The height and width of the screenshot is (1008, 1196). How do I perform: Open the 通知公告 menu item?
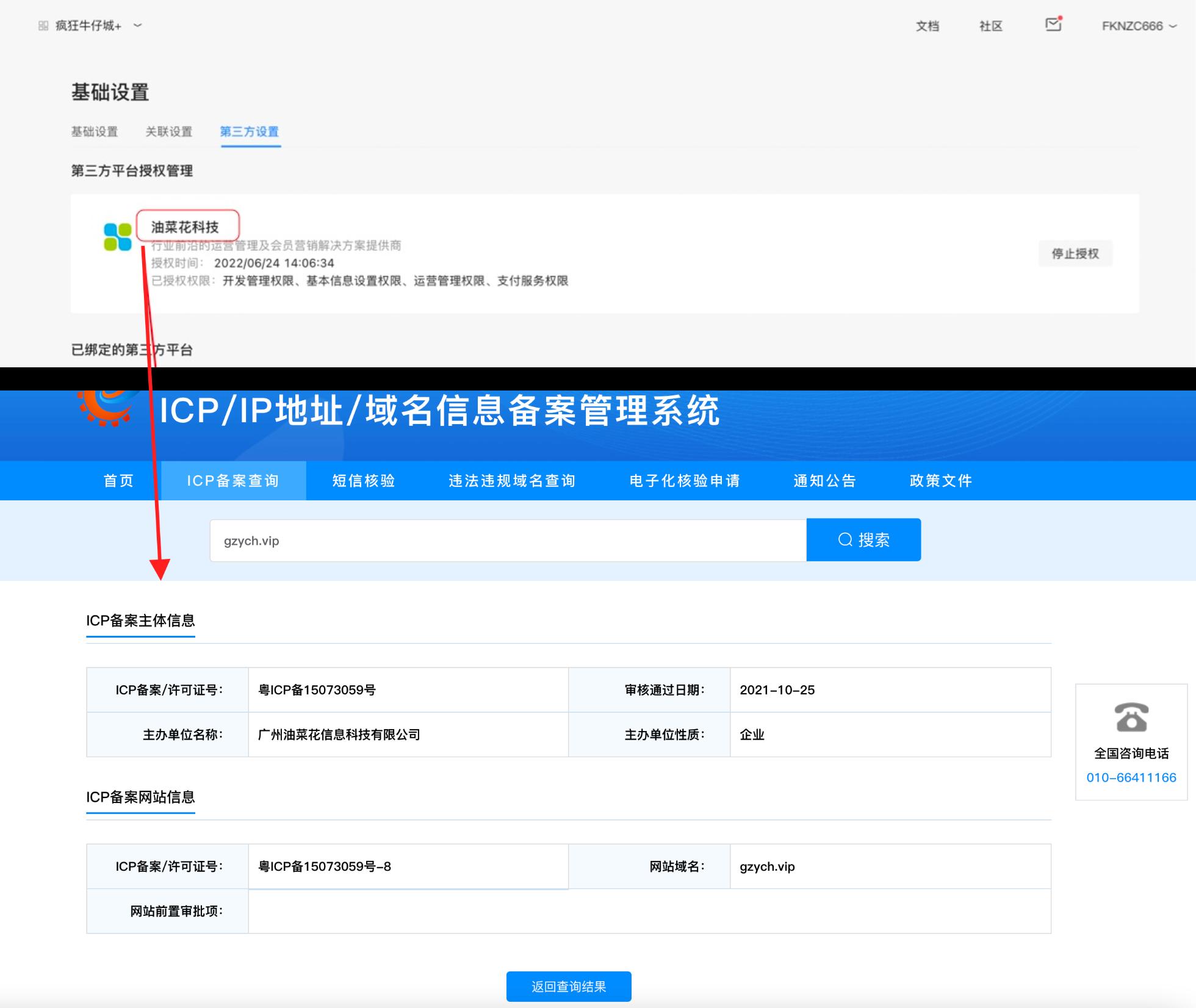(825, 481)
